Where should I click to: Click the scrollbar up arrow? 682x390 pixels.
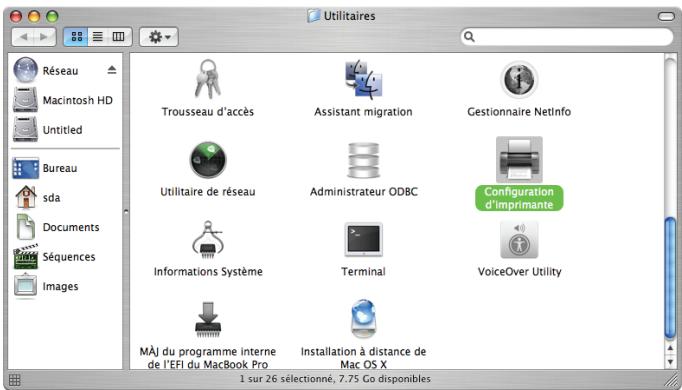670,348
